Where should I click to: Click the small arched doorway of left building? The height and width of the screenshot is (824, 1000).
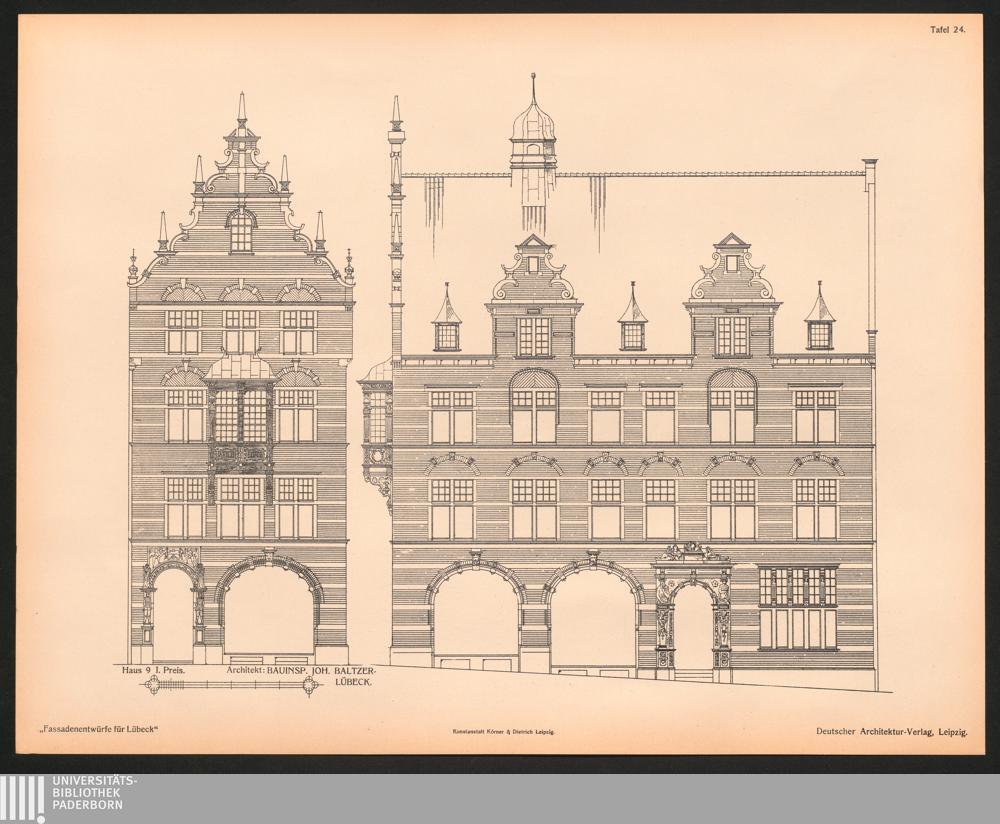click(x=172, y=610)
